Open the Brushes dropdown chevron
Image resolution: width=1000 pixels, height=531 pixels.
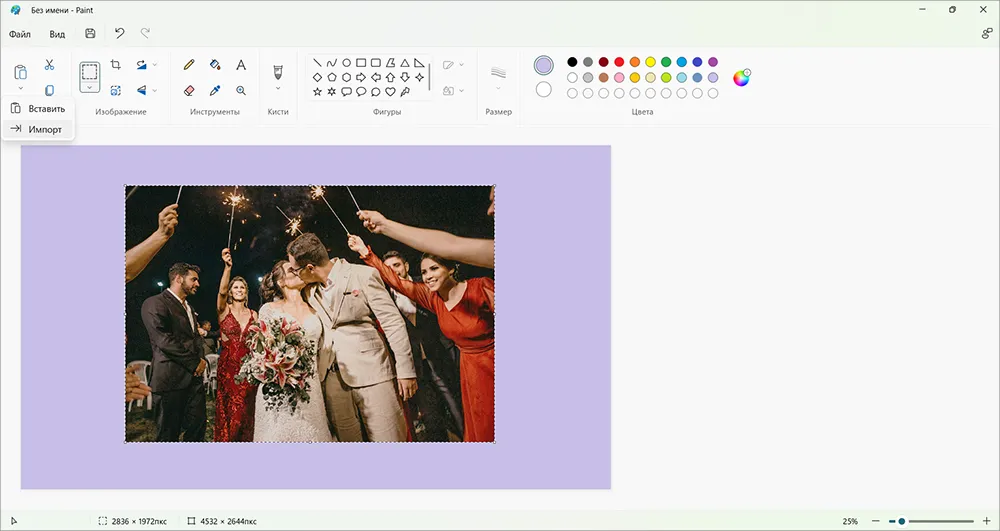[x=278, y=89]
